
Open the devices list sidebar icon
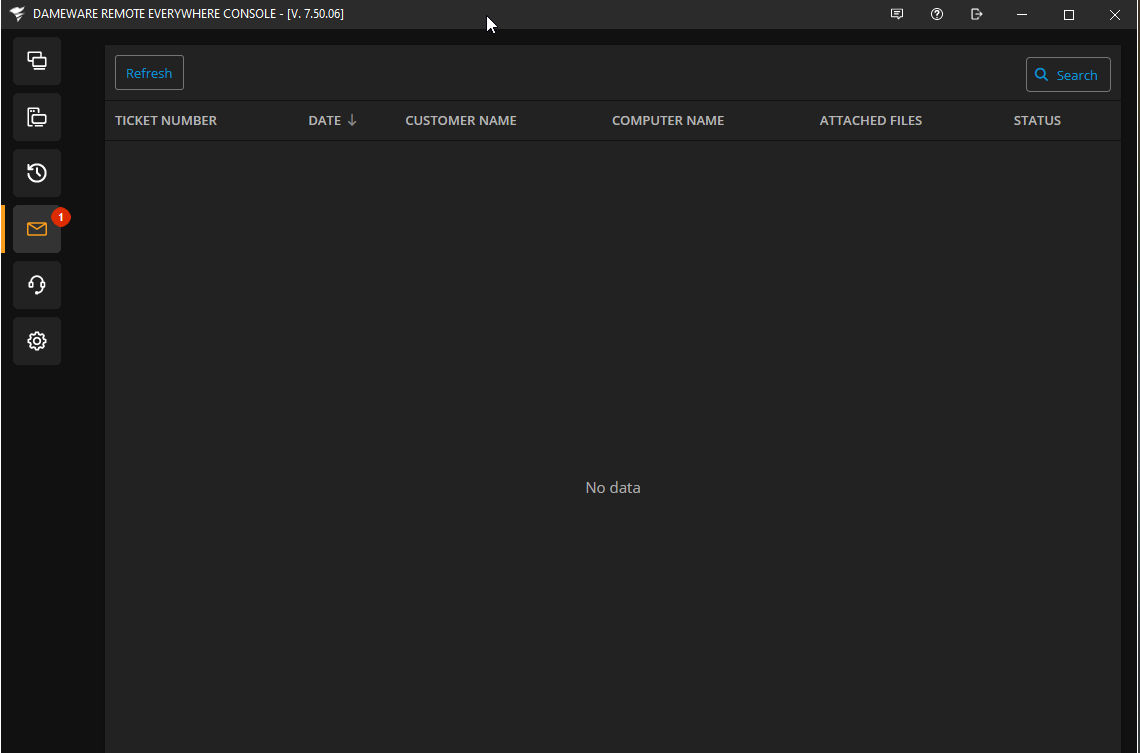[37, 117]
